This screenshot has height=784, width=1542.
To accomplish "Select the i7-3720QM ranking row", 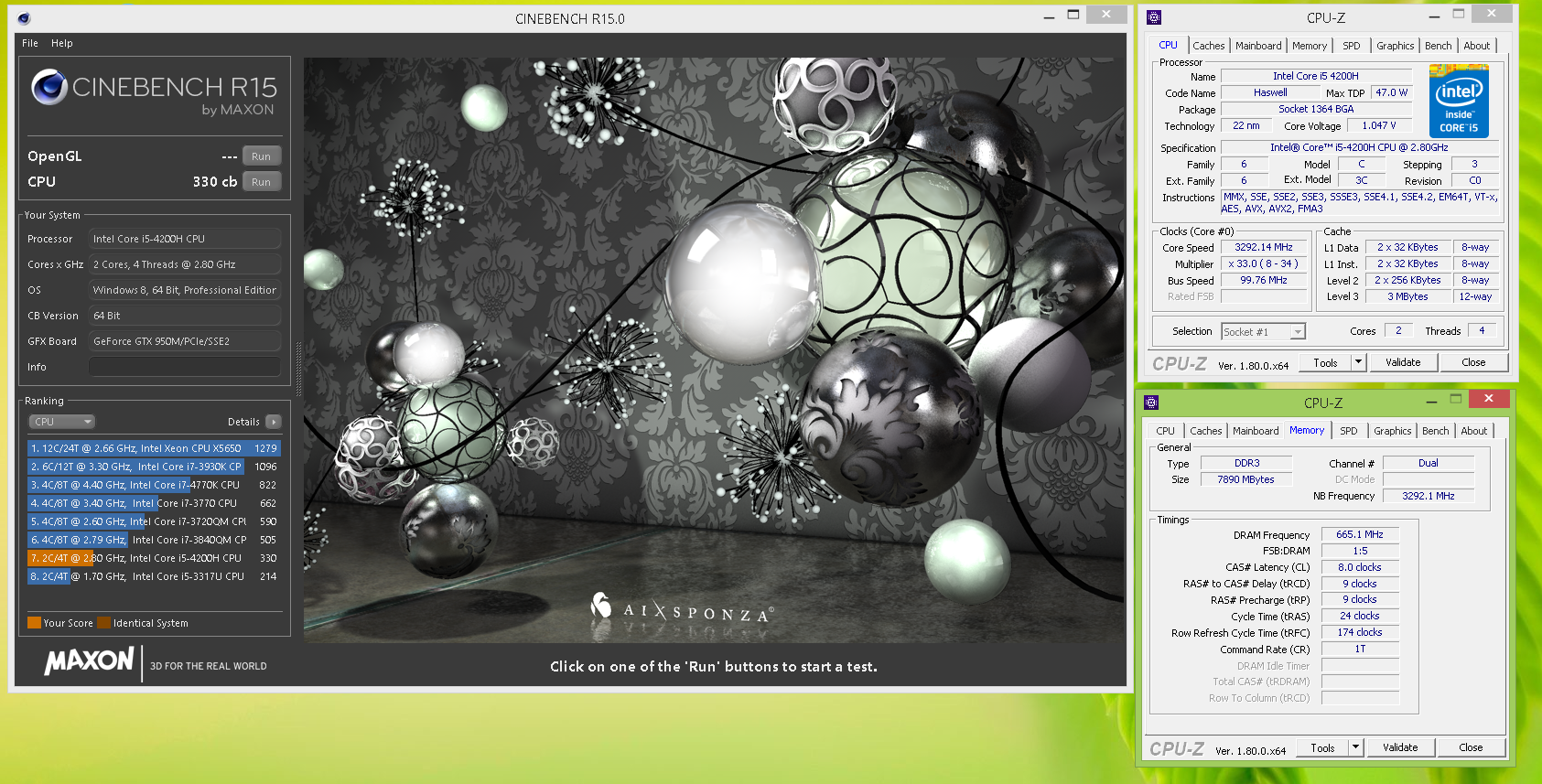I will pyautogui.click(x=154, y=521).
